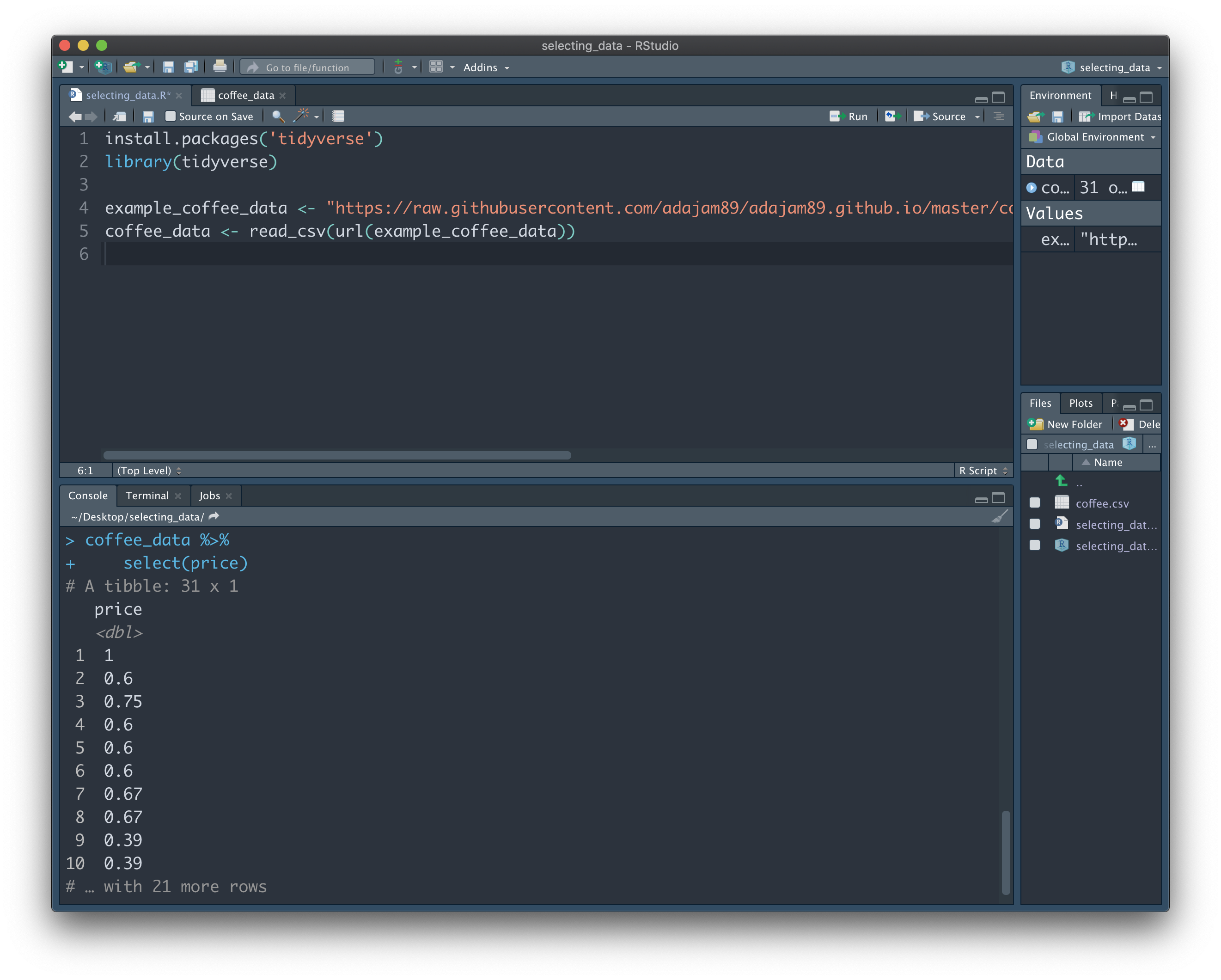The height and width of the screenshot is (980, 1221).
Task: Click the Run button
Action: pos(849,116)
